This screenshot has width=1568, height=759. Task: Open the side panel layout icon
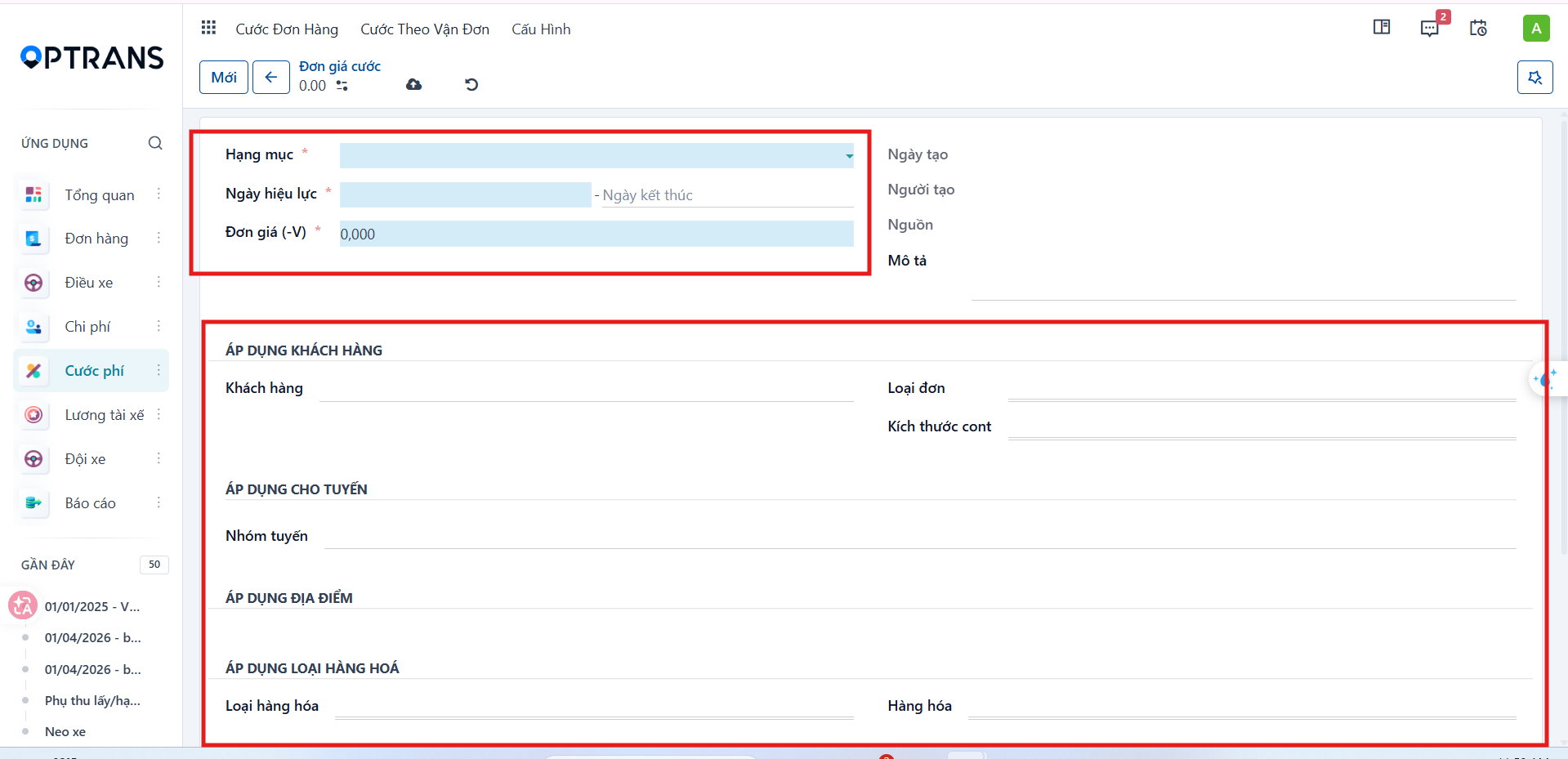(1382, 27)
